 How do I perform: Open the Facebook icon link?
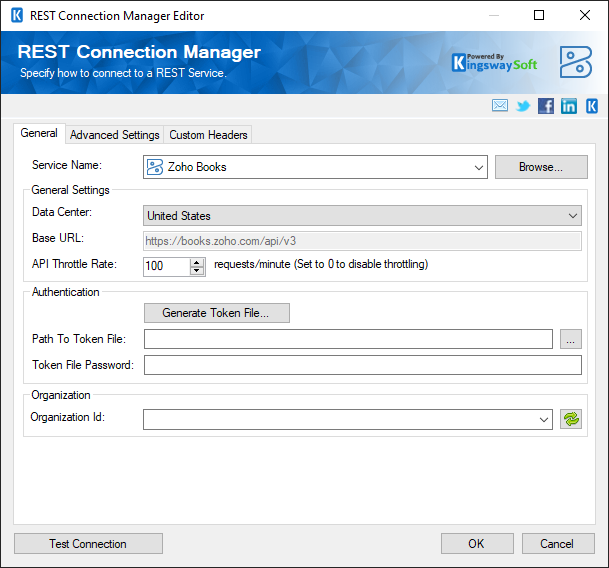tap(546, 106)
